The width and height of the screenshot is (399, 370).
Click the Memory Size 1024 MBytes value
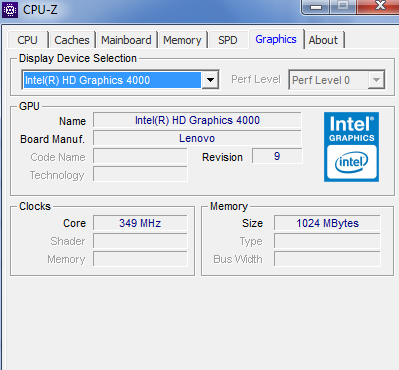[327, 223]
